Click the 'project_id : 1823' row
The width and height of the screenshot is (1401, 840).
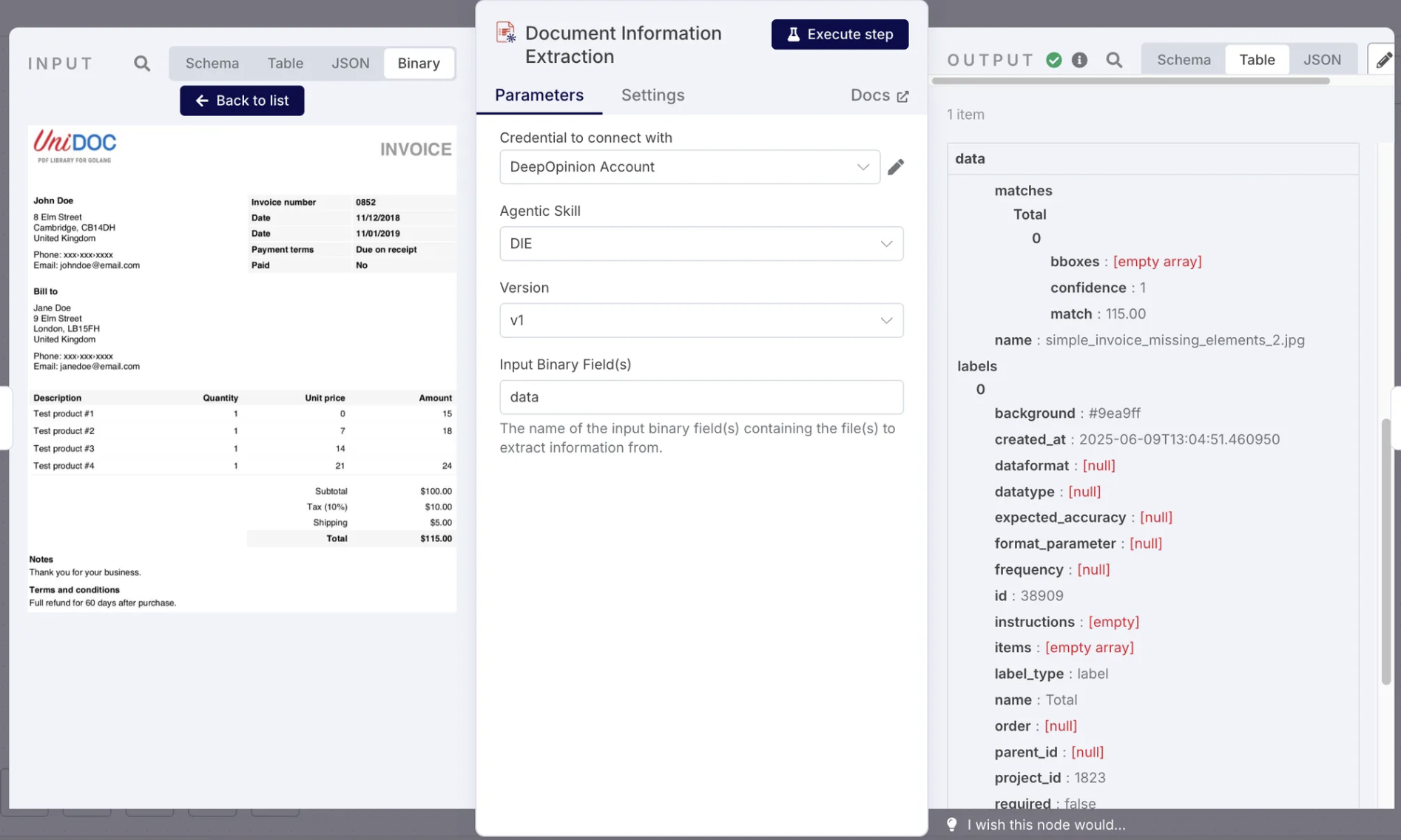click(1050, 778)
